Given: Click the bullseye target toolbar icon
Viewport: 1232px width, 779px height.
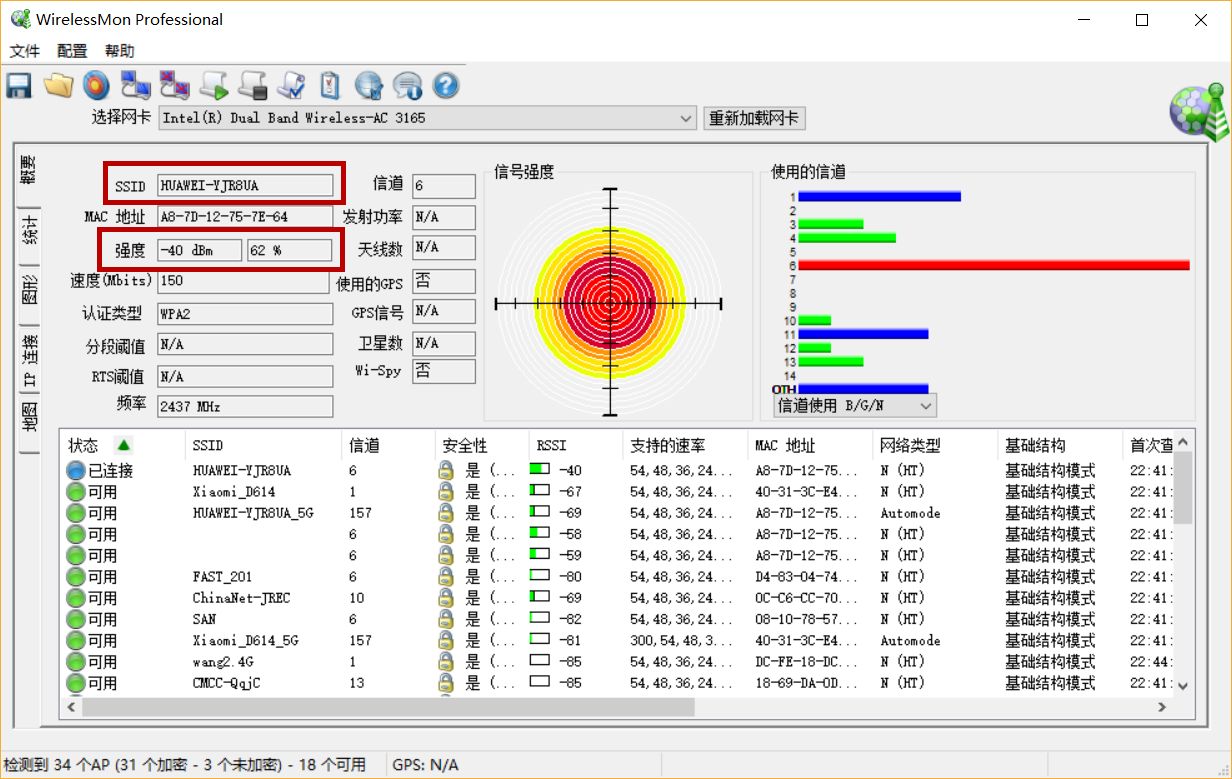Looking at the screenshot, I should point(96,86).
